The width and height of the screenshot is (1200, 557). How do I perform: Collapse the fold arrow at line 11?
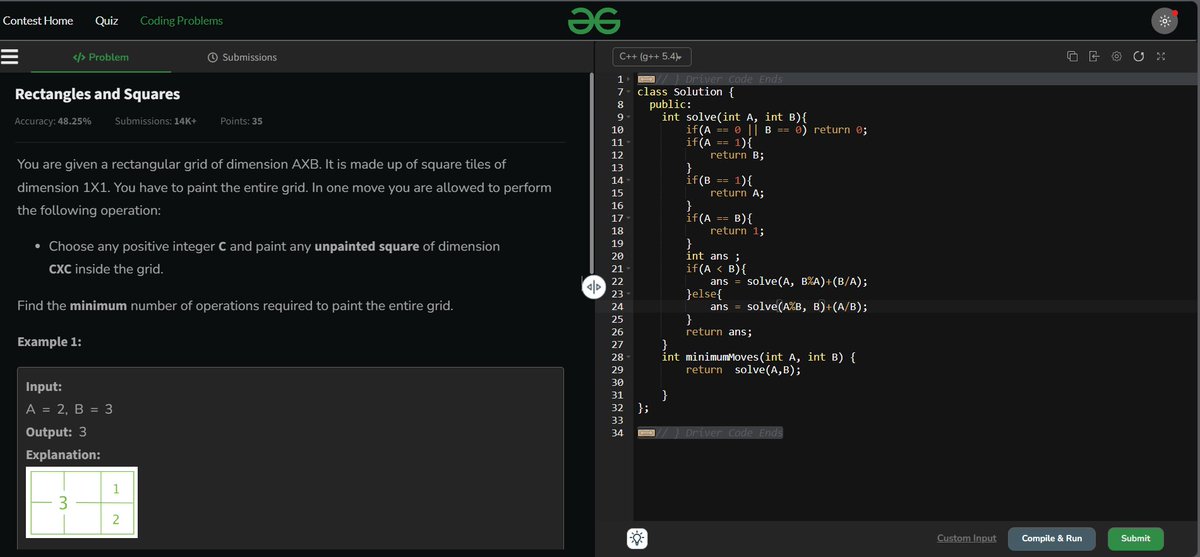pyautogui.click(x=628, y=142)
